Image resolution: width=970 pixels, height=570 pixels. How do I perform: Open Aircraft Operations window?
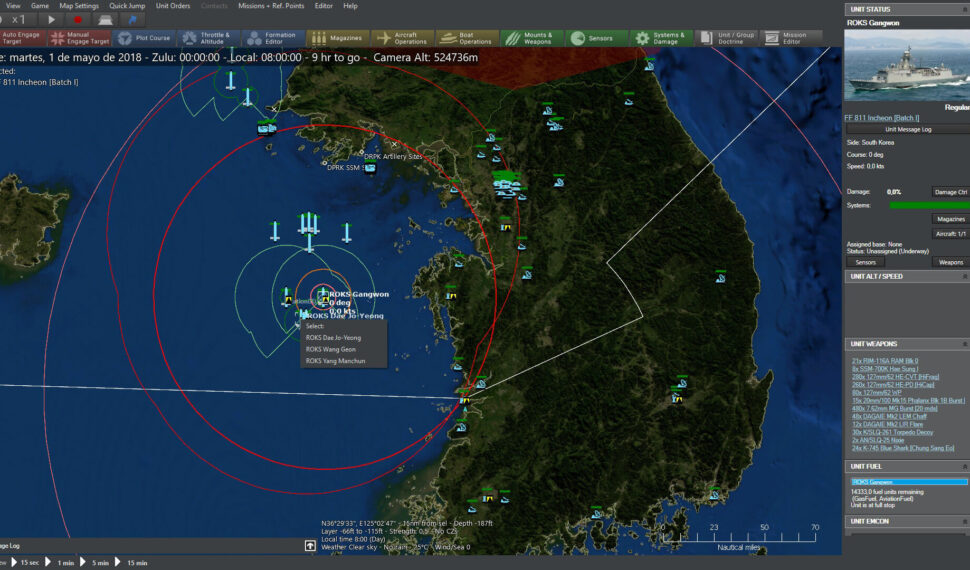point(400,38)
